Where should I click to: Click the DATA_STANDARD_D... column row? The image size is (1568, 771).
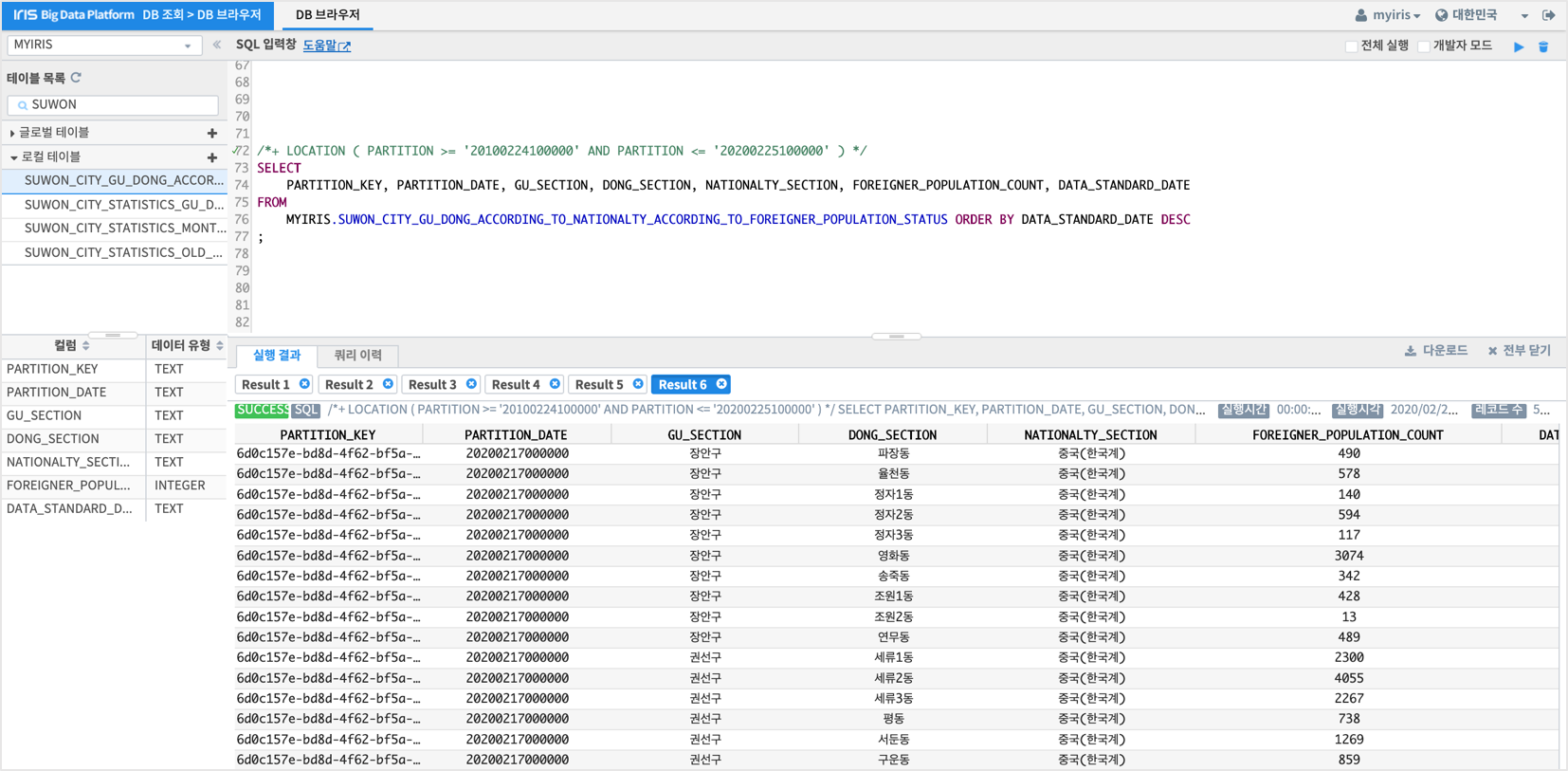[114, 509]
